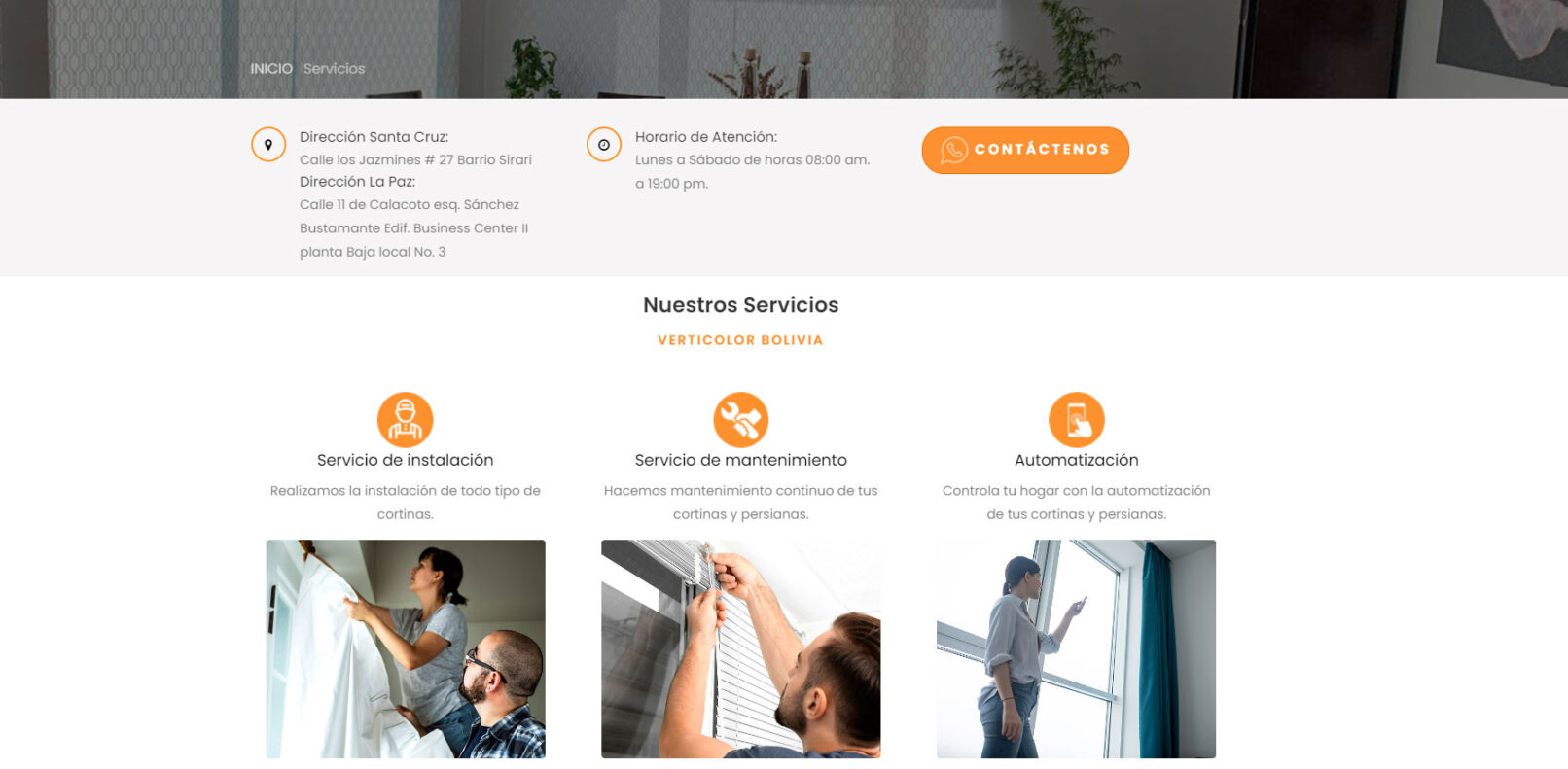Click the smartphone automation icon

(x=1077, y=419)
